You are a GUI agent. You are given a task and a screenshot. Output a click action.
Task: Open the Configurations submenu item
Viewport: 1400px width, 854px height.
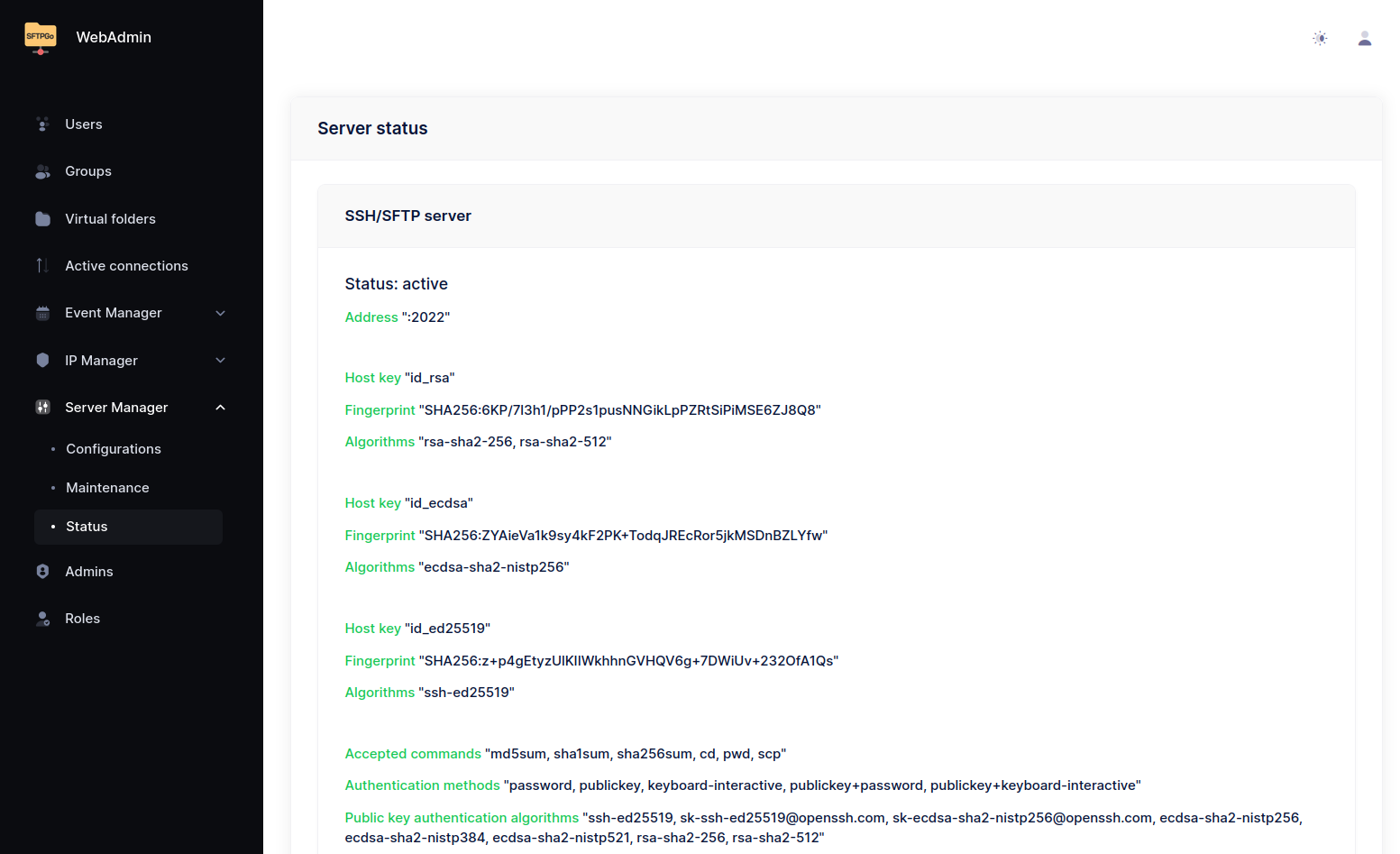tap(114, 449)
